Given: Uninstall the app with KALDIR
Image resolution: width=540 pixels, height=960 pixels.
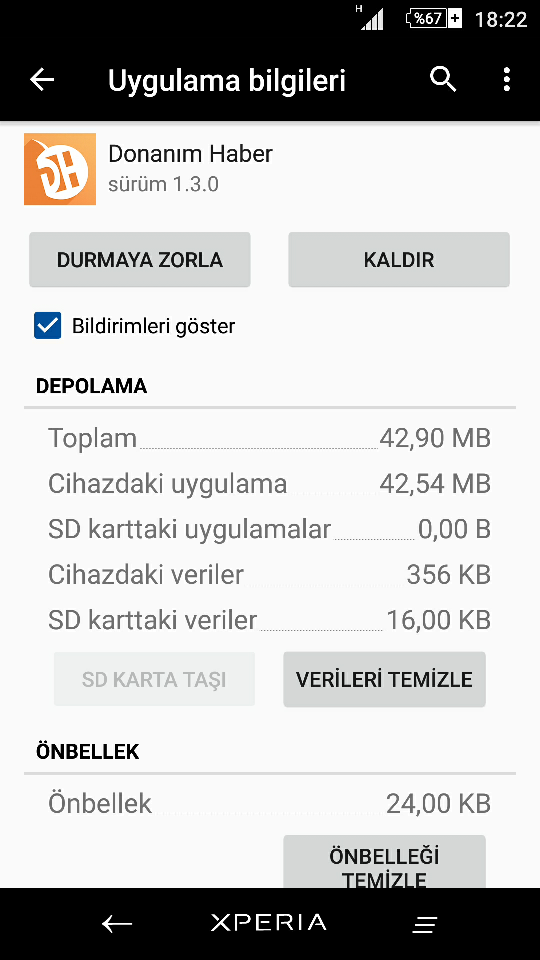Looking at the screenshot, I should [x=399, y=260].
